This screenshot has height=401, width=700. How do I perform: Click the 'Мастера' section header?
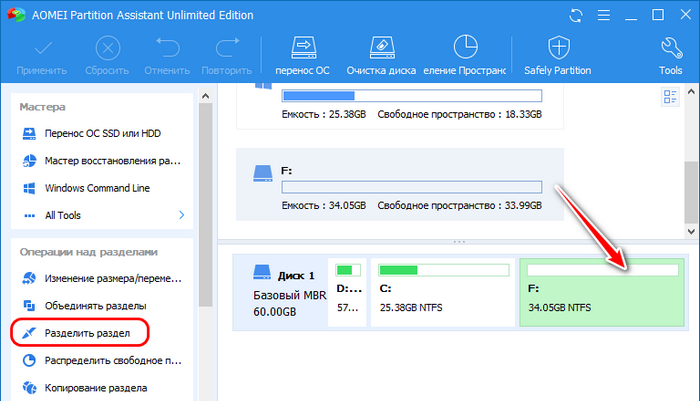(42, 107)
